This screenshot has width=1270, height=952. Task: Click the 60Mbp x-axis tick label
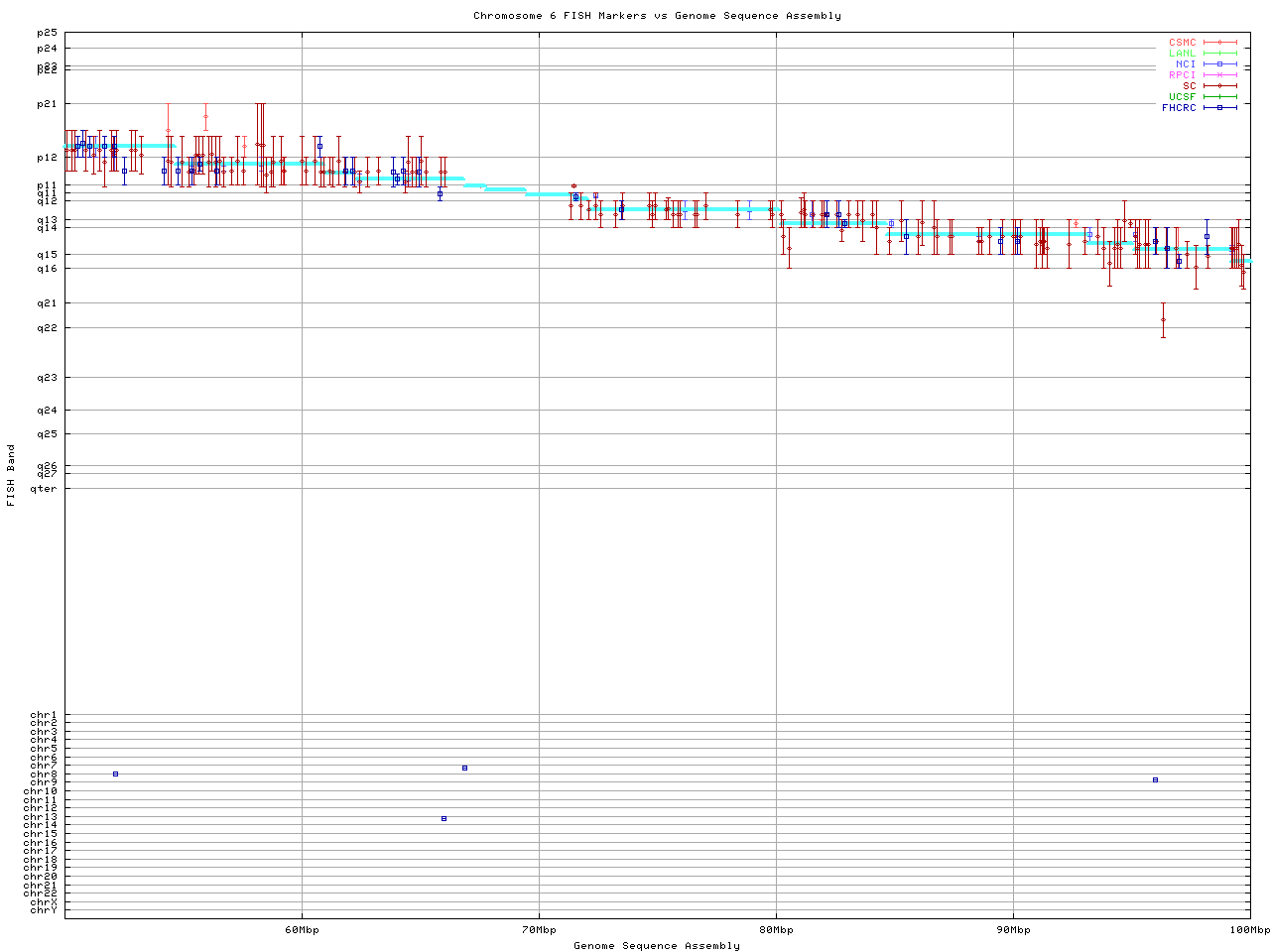coord(302,930)
